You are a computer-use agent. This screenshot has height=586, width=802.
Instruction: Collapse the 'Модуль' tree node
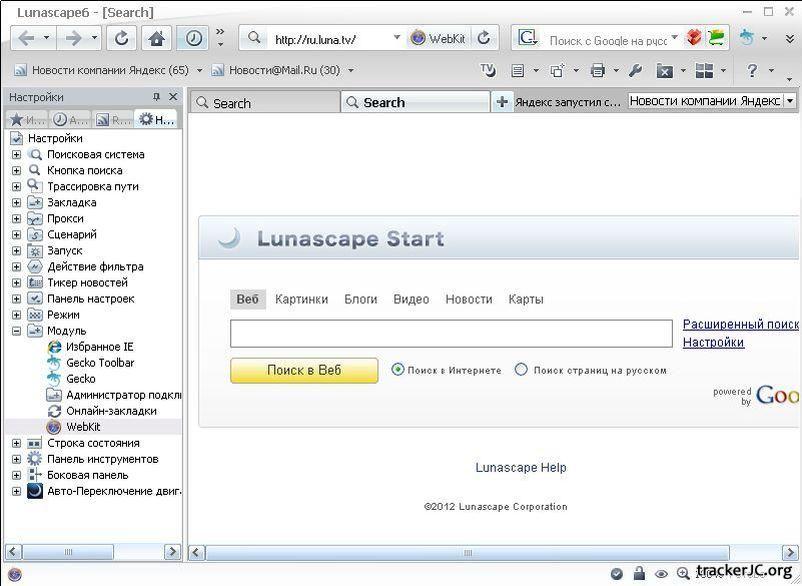[x=16, y=331]
